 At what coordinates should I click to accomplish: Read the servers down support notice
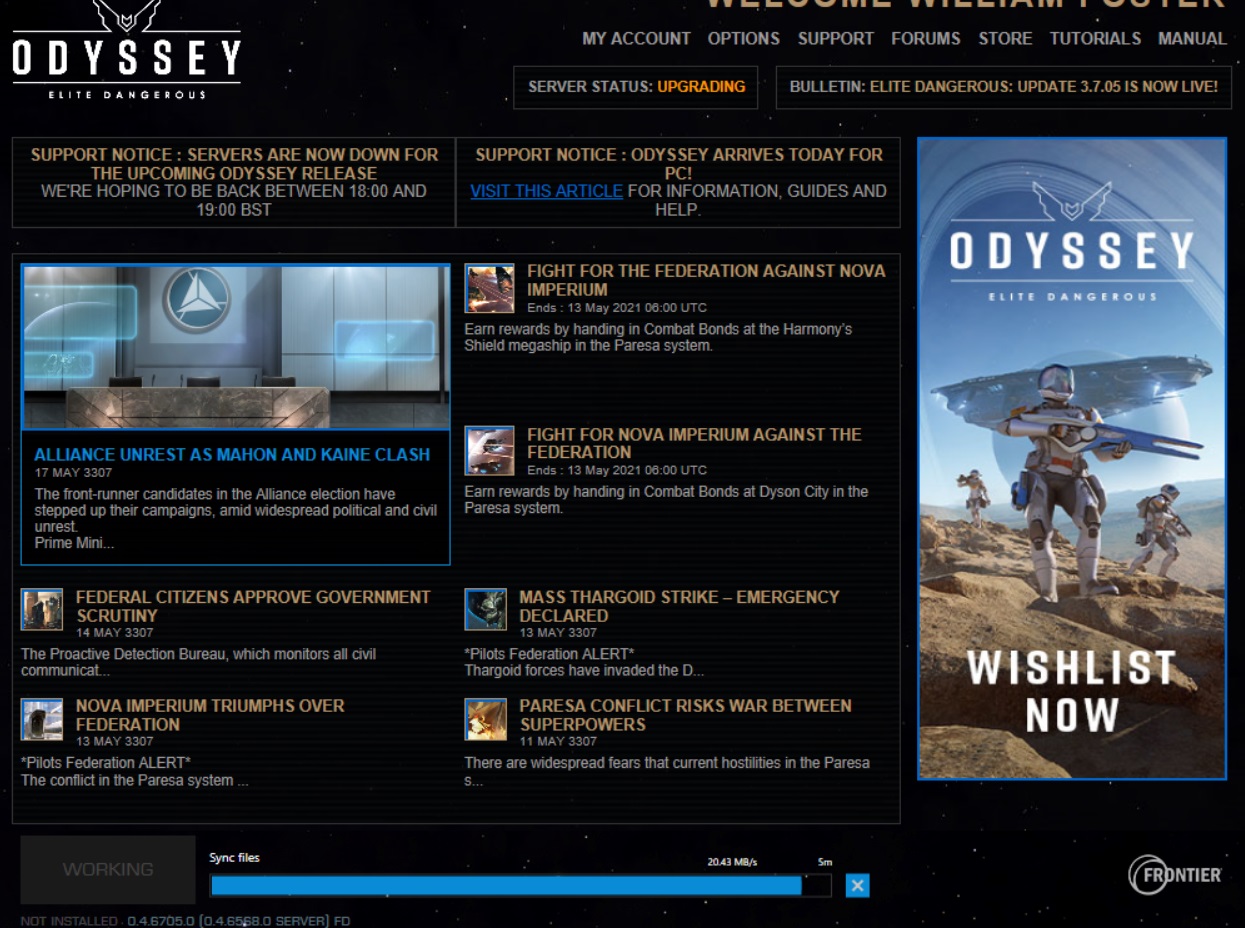234,182
